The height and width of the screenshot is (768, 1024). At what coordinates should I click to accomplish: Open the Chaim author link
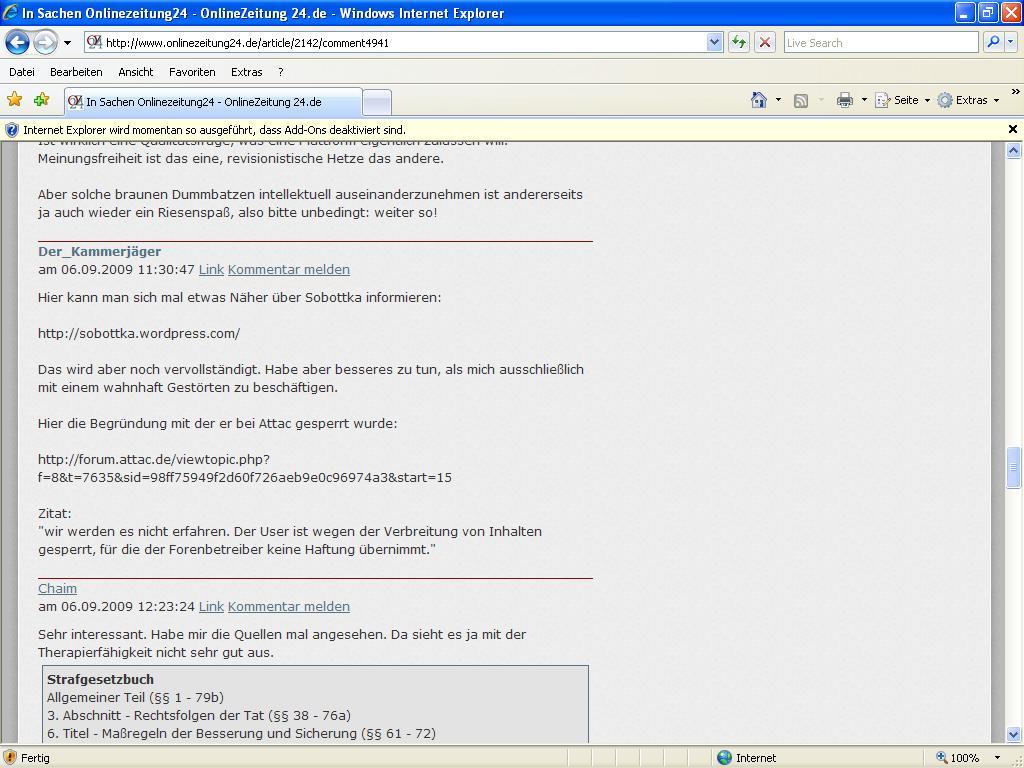[57, 588]
